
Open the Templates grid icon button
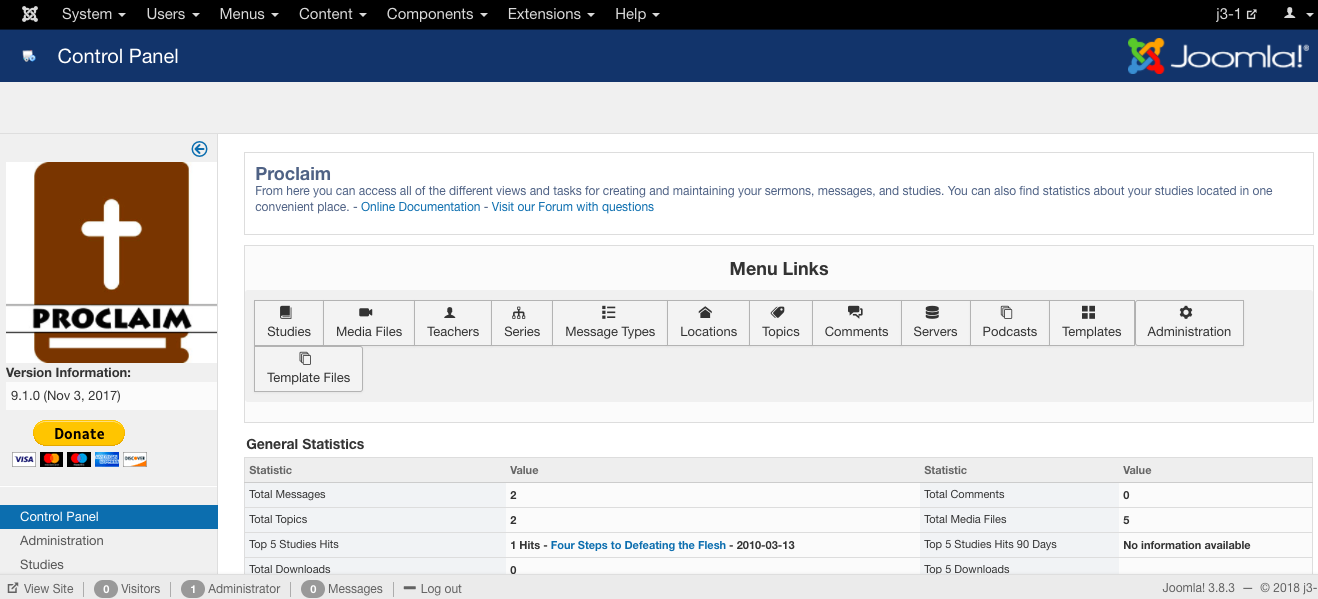(x=1092, y=323)
